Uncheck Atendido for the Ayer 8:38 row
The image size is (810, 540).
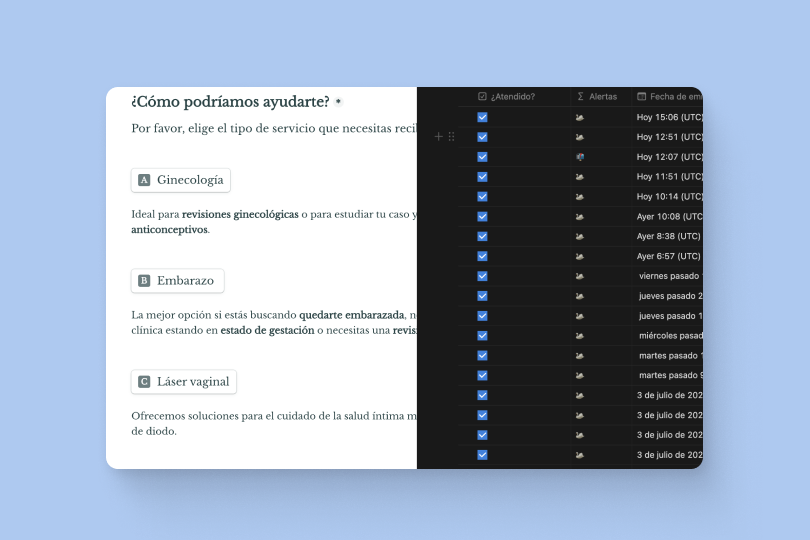point(482,236)
